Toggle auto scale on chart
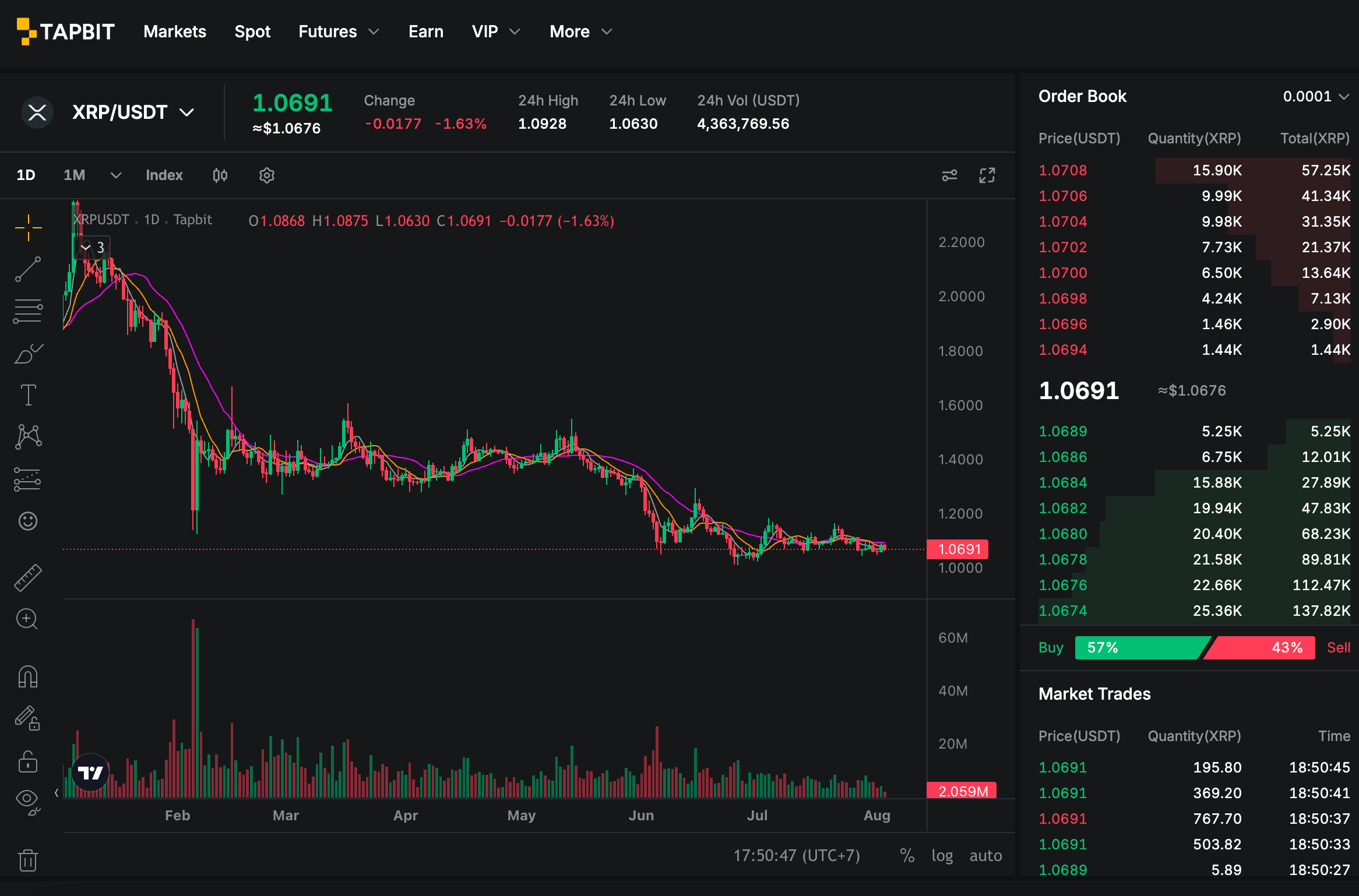The image size is (1359, 896). click(986, 855)
